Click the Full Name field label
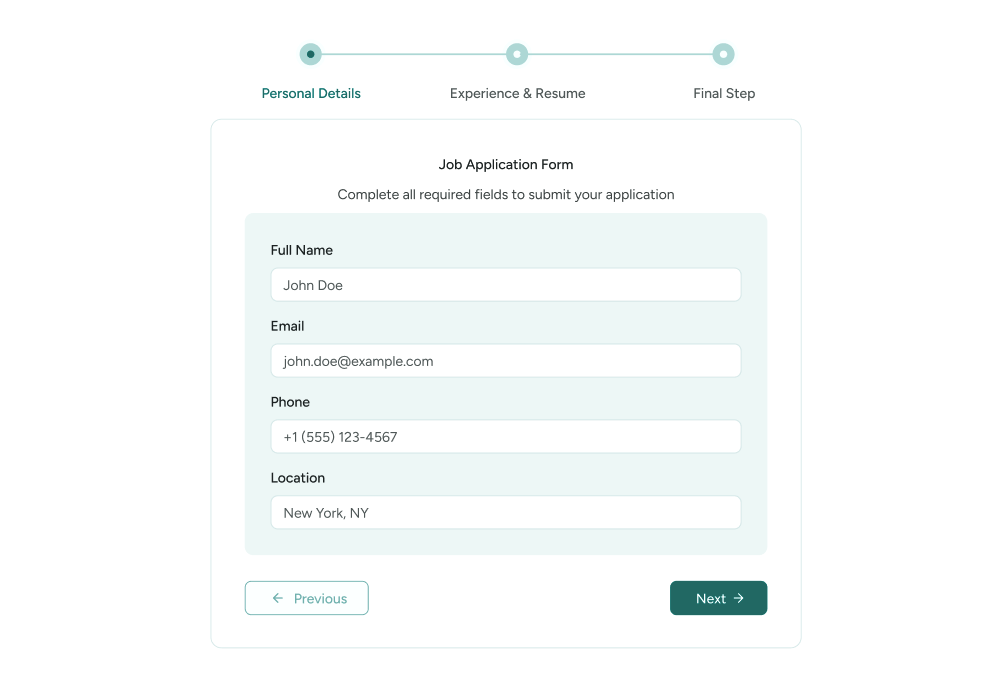Image resolution: width=1000 pixels, height=683 pixels. pos(302,250)
